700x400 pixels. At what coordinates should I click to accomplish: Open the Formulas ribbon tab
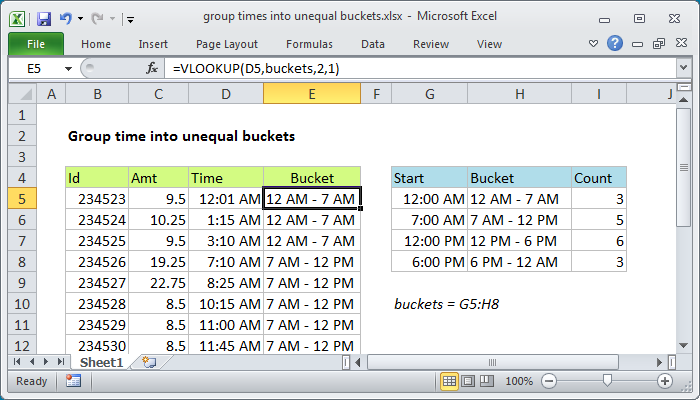tap(309, 44)
